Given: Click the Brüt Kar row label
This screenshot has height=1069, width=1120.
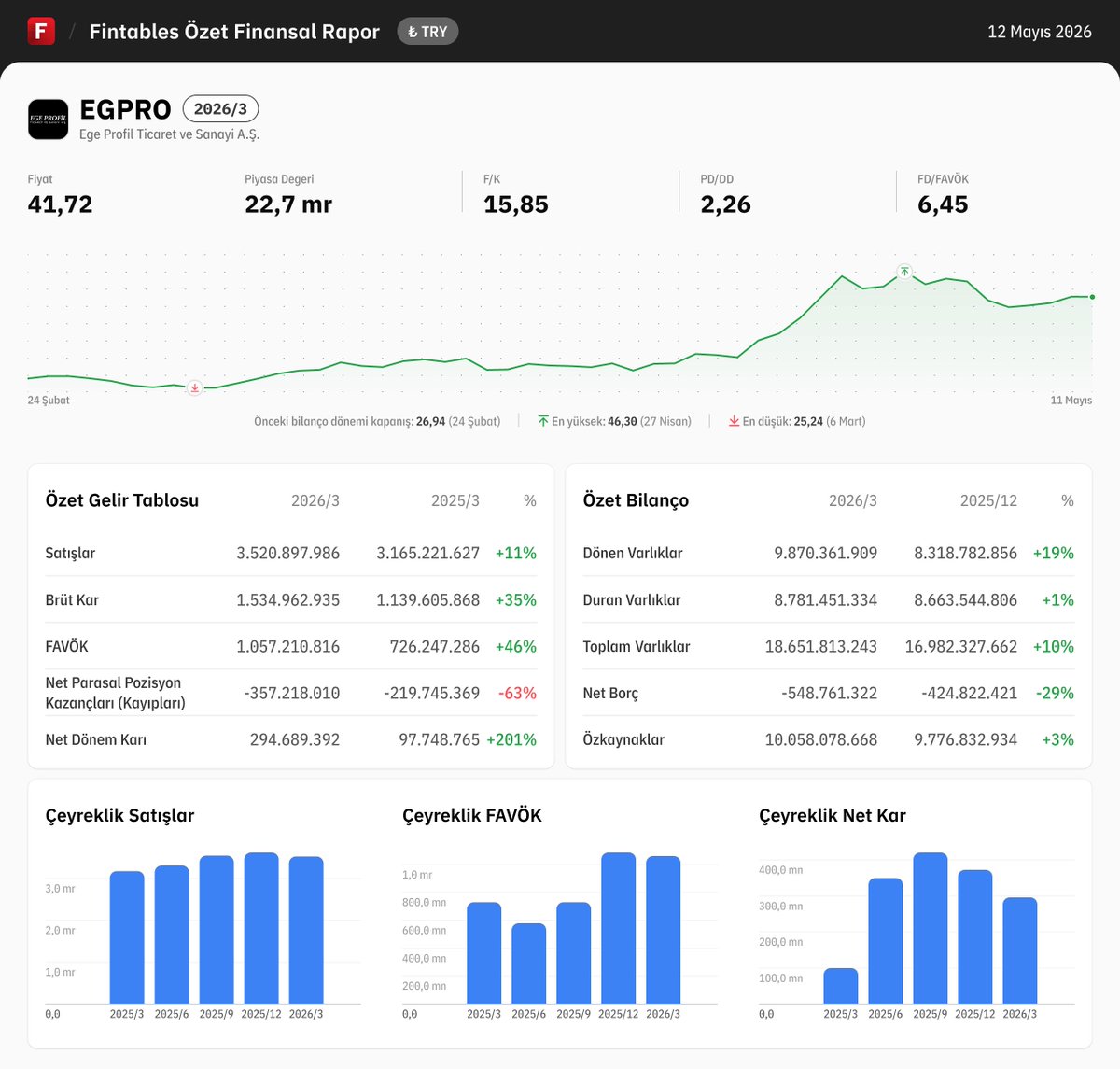Looking at the screenshot, I should pos(72,599).
